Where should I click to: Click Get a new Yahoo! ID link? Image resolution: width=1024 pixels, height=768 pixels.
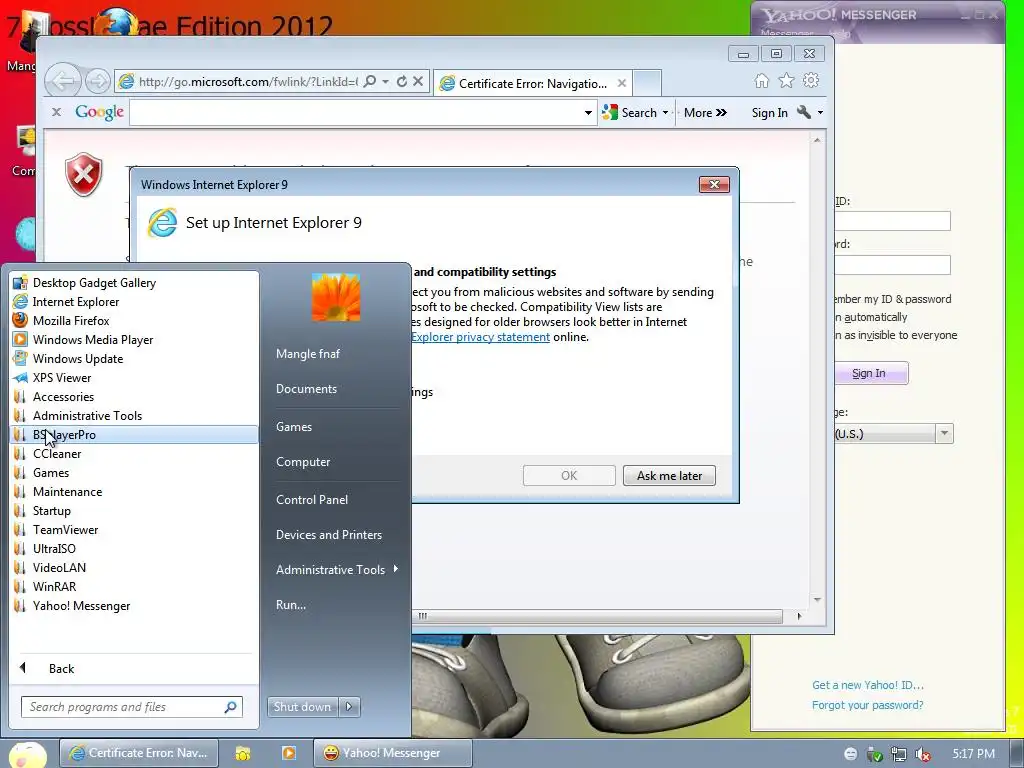pos(868,685)
